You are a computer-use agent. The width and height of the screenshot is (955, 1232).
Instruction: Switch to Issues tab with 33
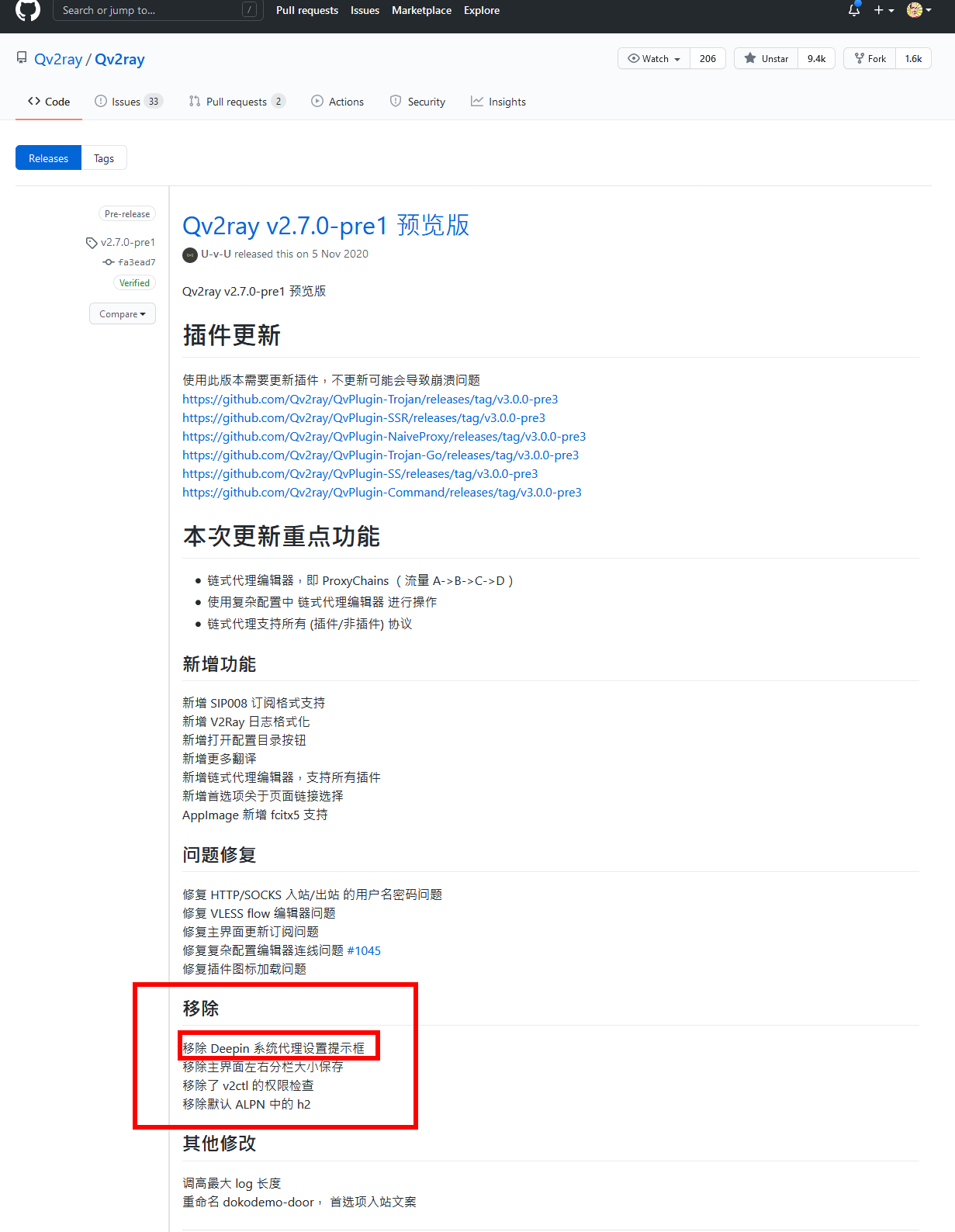(129, 102)
